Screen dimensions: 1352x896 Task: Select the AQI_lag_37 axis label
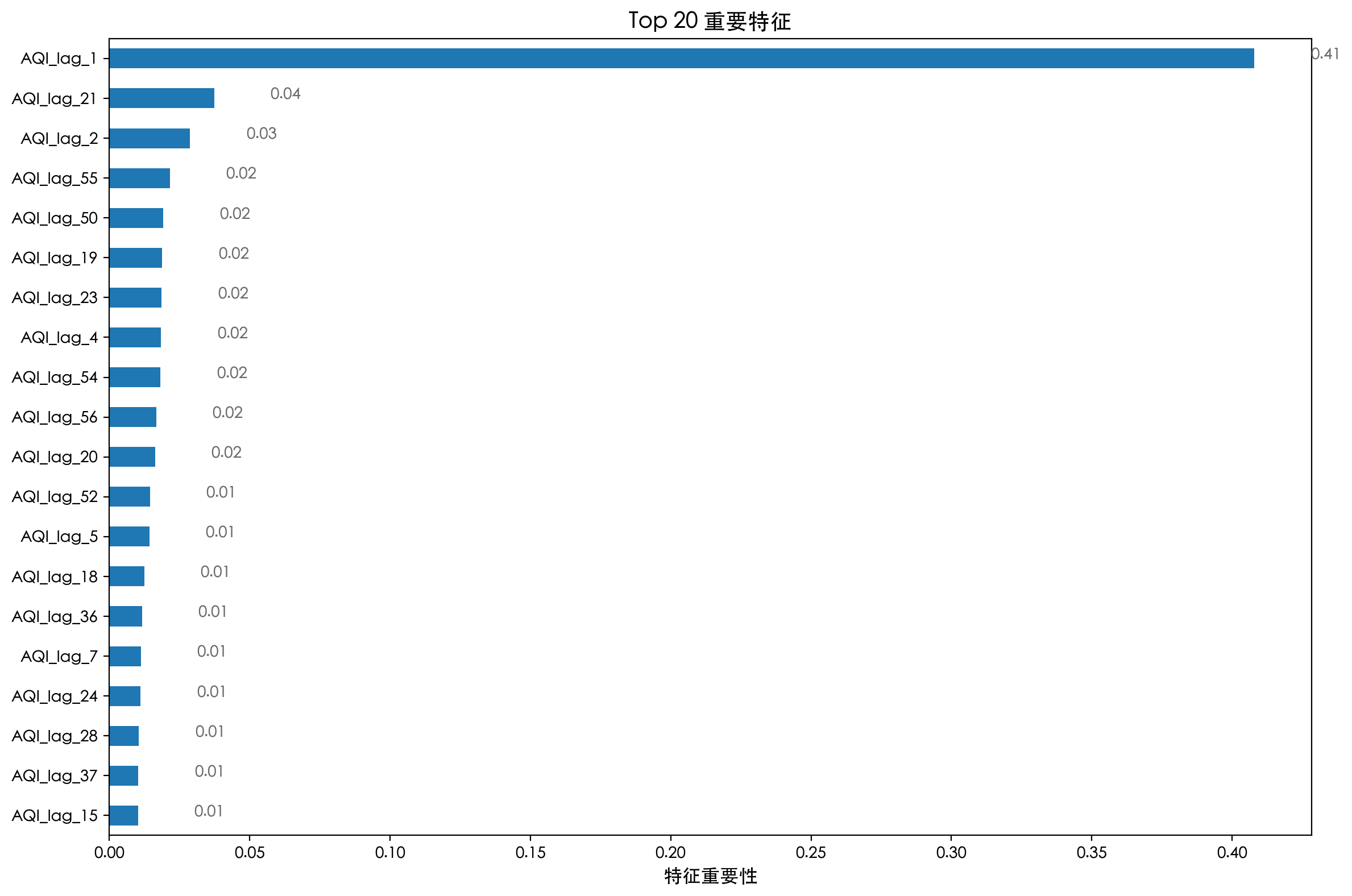click(x=54, y=776)
